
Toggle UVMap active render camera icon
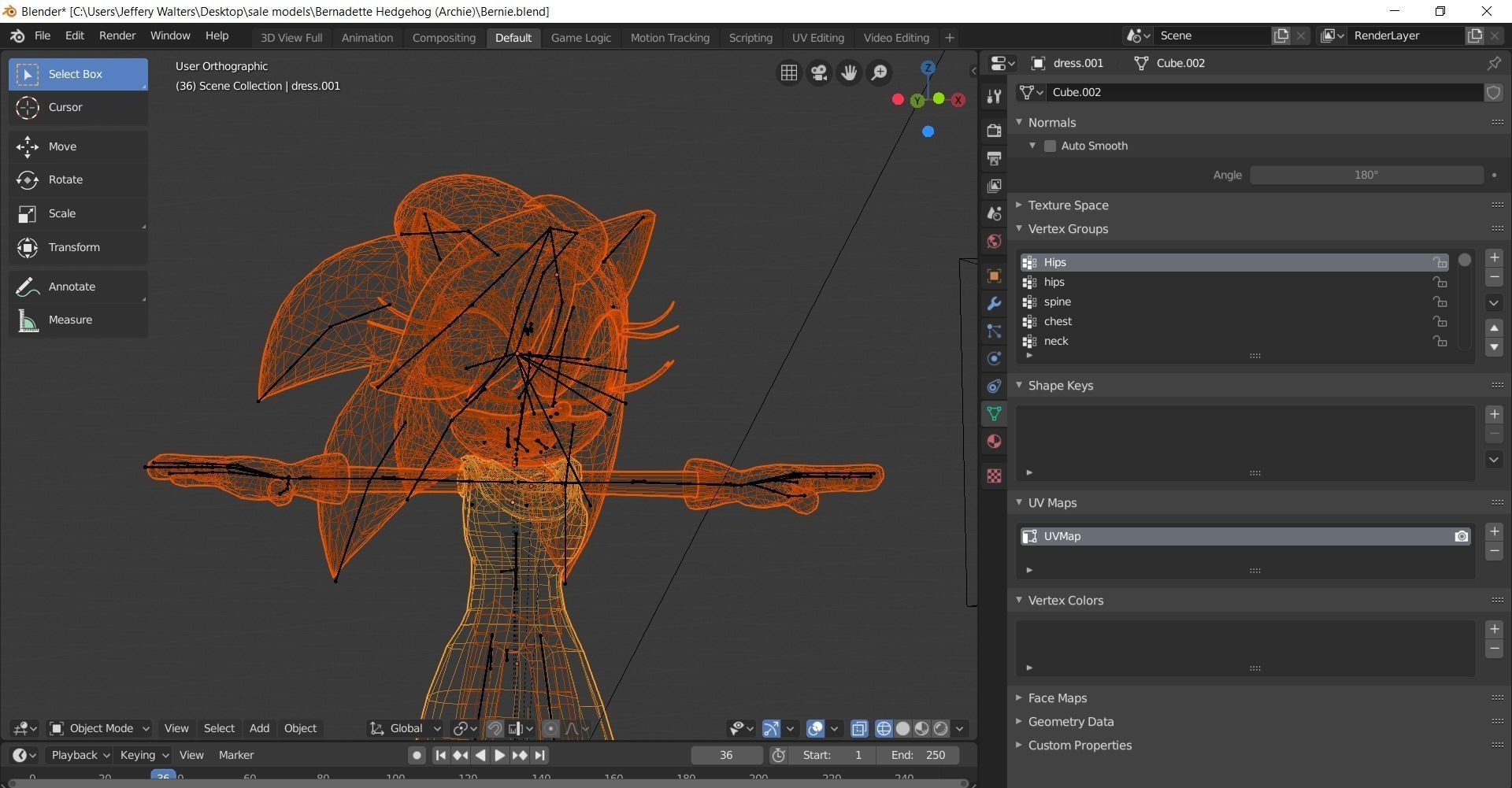1461,536
